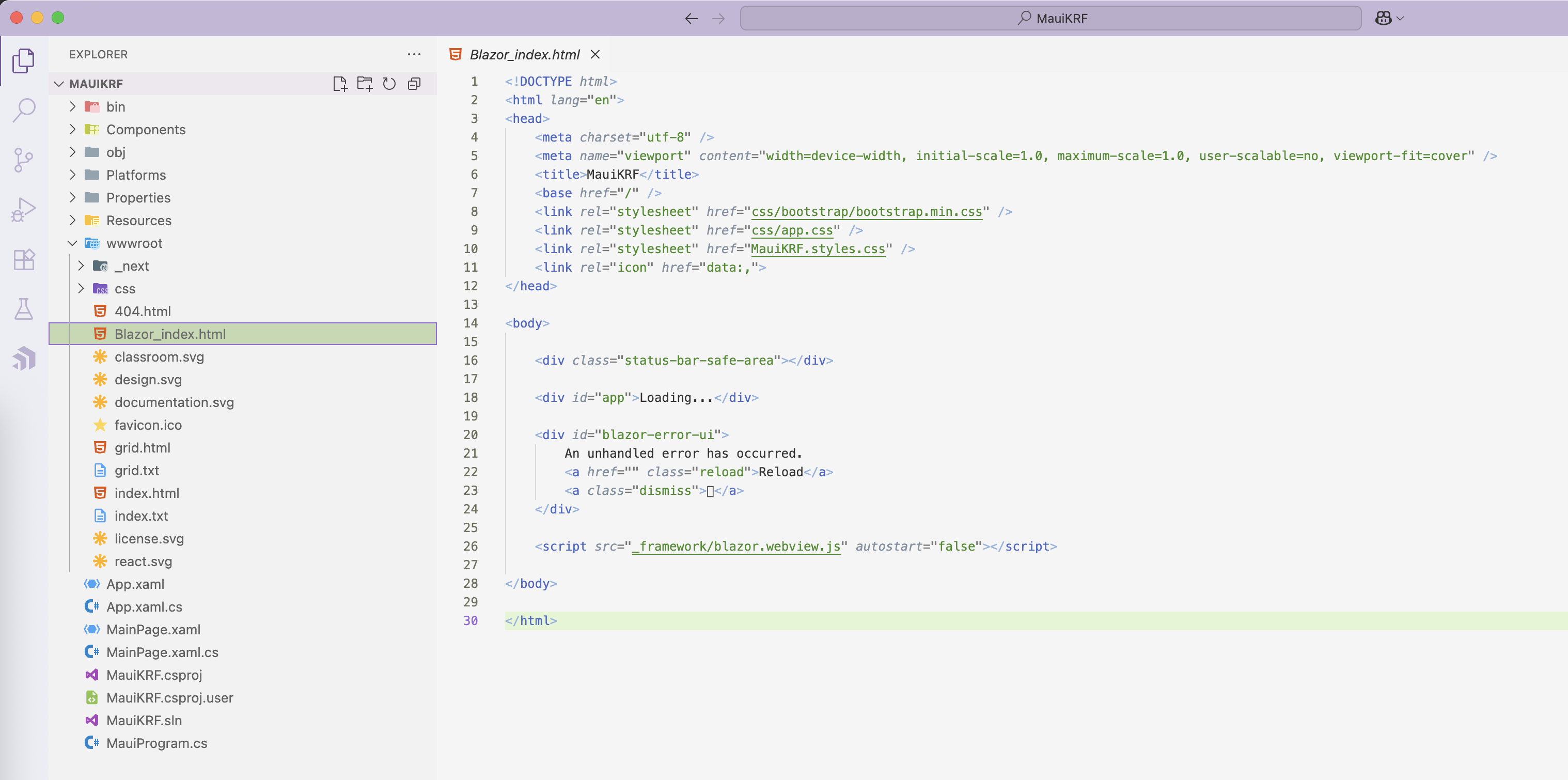1568x780 pixels.
Task: Open the Extensions view
Action: (24, 260)
